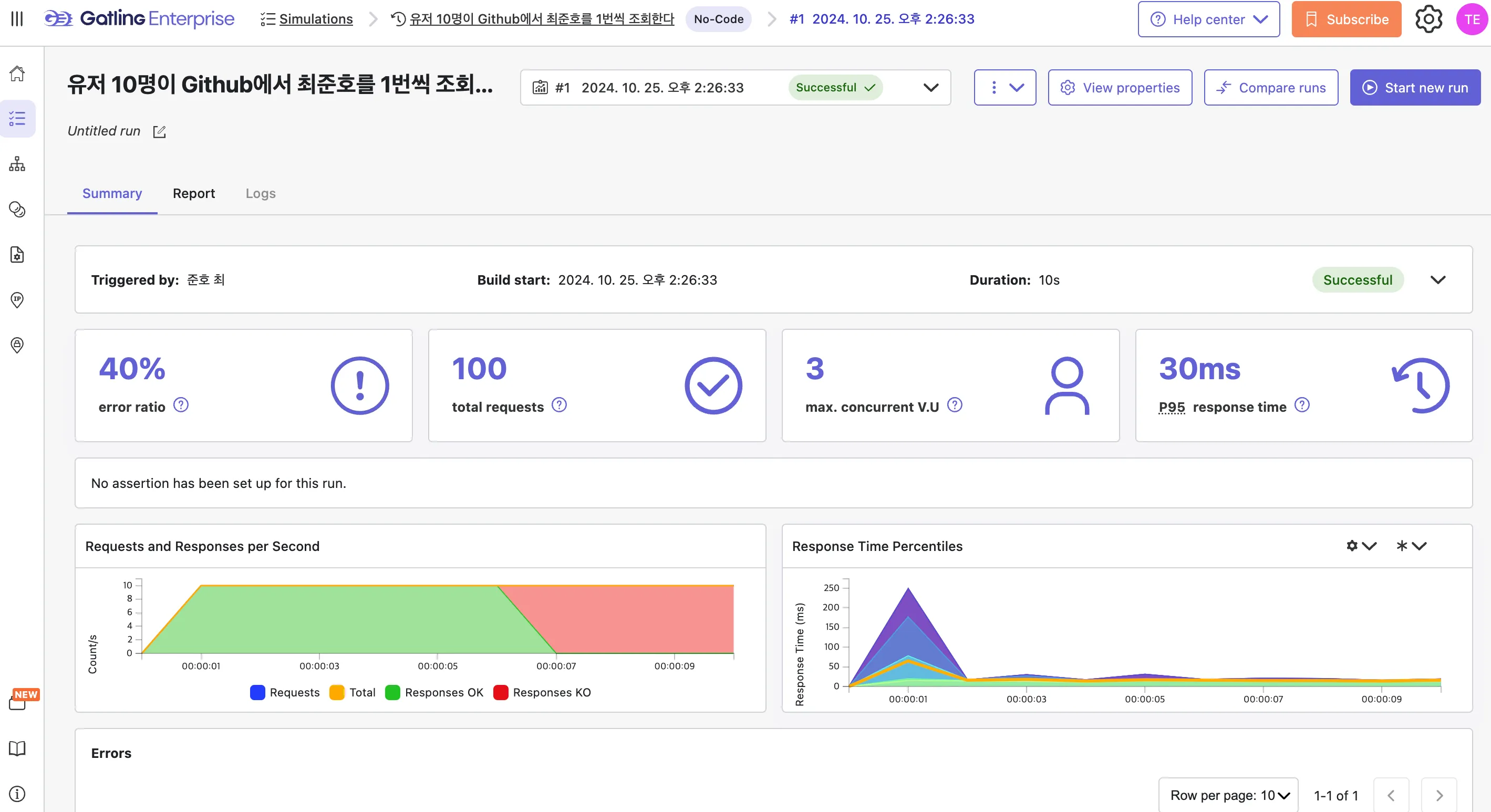Click the P95 response time help icon
Viewport: 1491px width, 812px height.
[x=1302, y=405]
